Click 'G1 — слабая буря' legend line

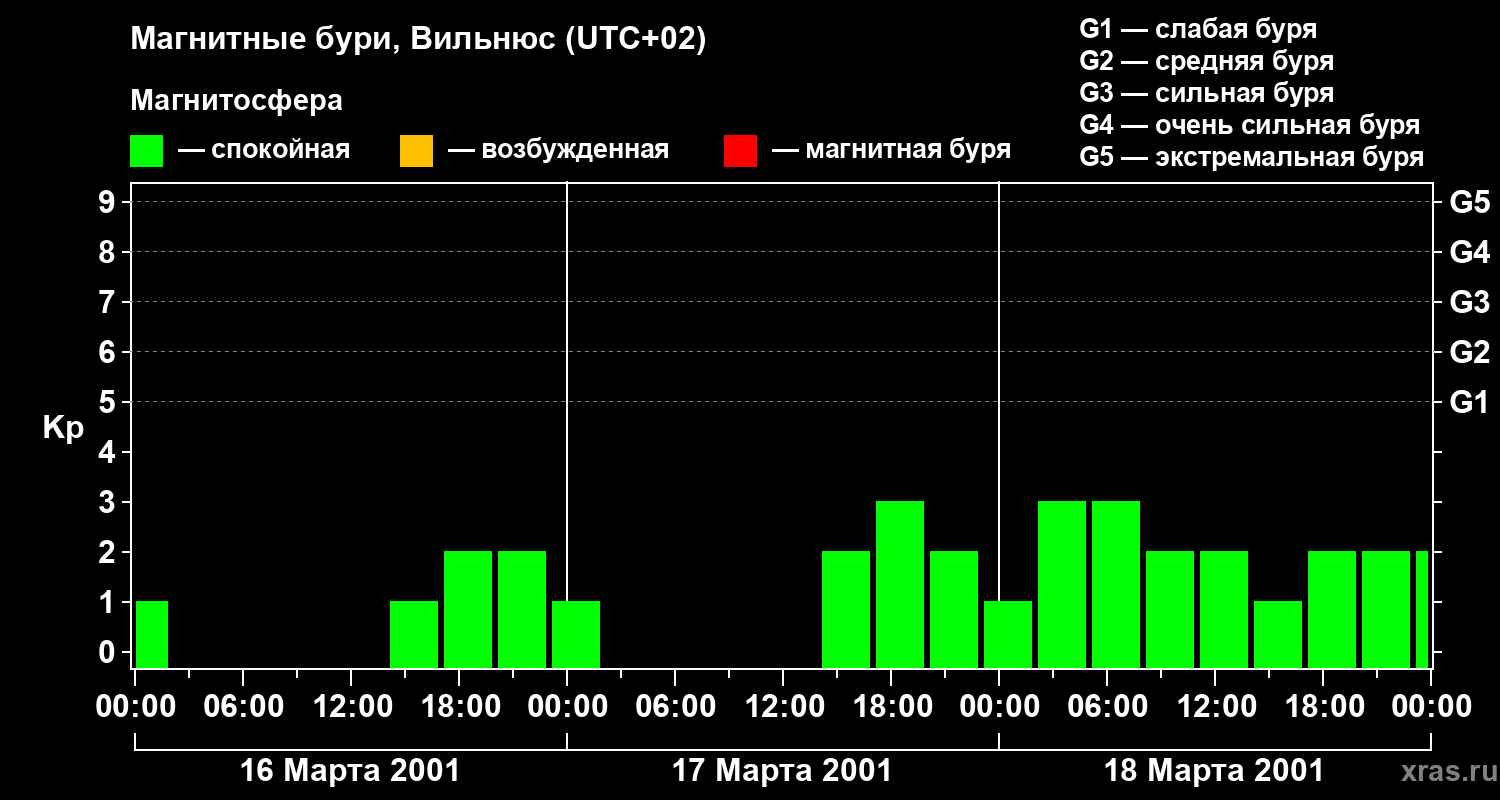coord(1198,29)
